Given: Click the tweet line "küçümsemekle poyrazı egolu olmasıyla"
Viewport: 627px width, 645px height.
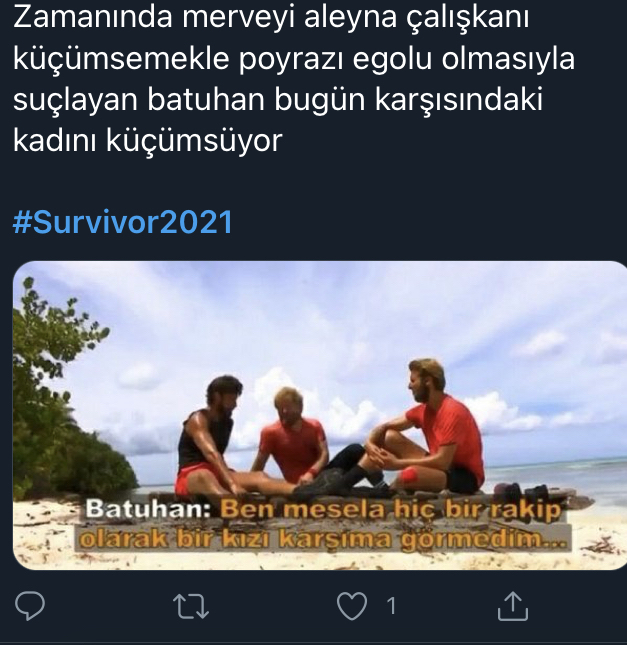Looking at the screenshot, I should coord(293,58).
